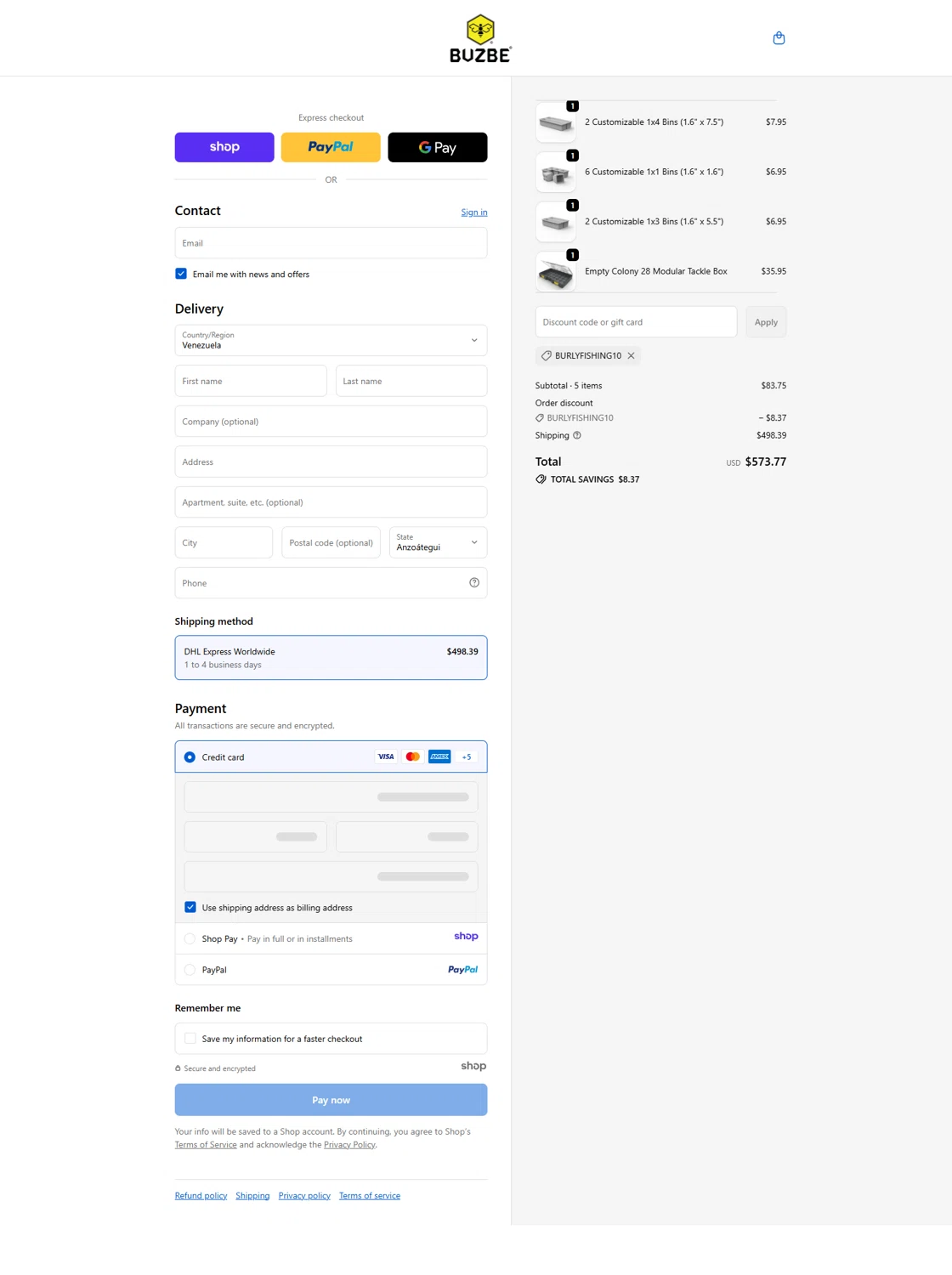Select the PayPal payment radio option

[x=190, y=970]
